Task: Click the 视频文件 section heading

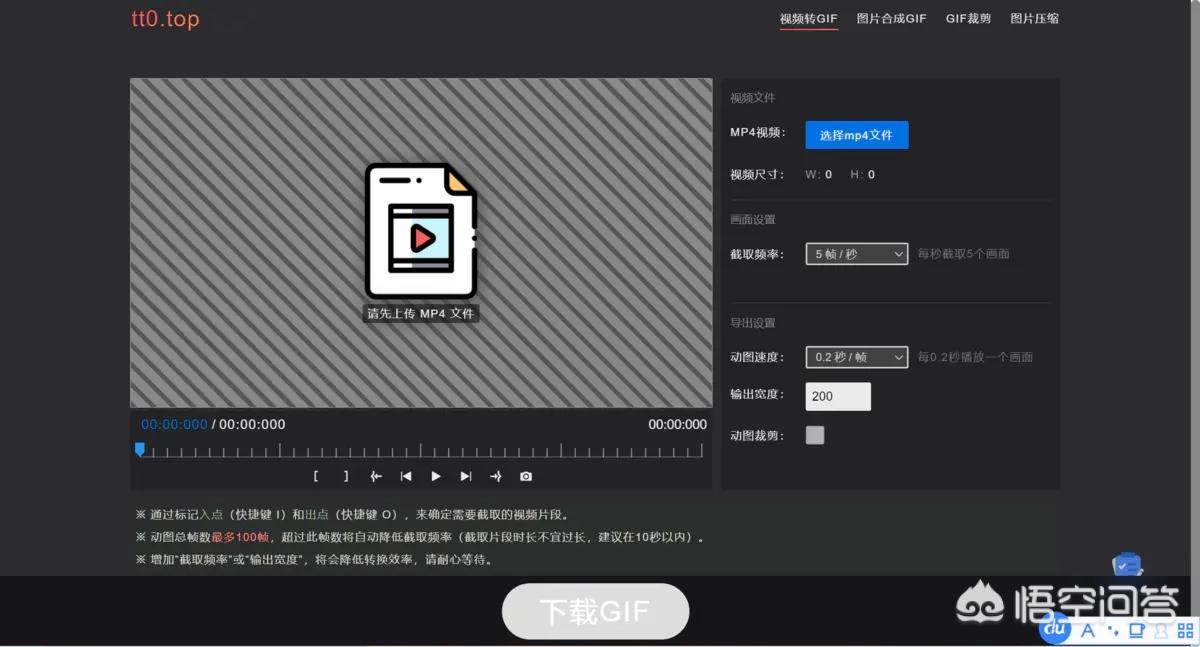Action: (x=753, y=98)
